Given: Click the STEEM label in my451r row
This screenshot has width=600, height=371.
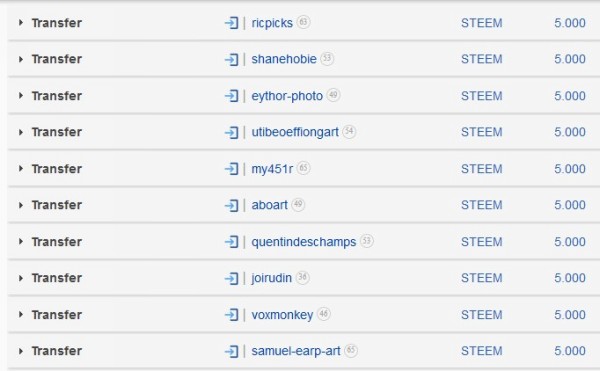Looking at the screenshot, I should [x=482, y=169].
